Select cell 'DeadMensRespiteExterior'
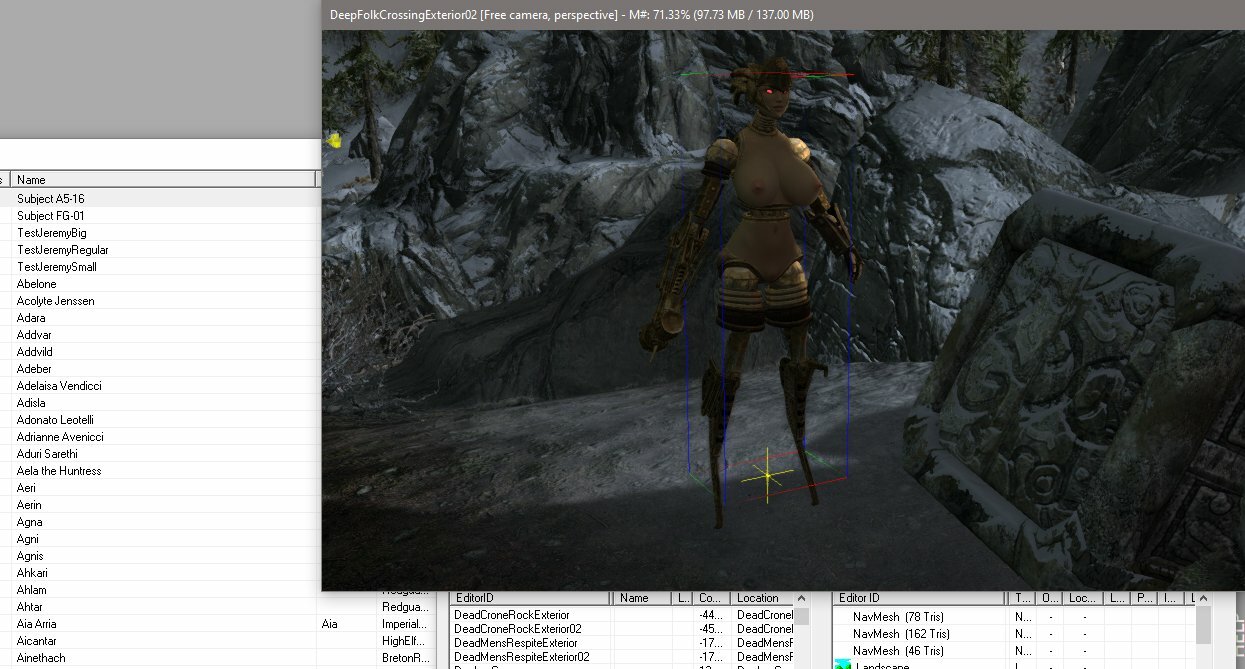Viewport: 1245px width, 669px height. (x=515, y=643)
